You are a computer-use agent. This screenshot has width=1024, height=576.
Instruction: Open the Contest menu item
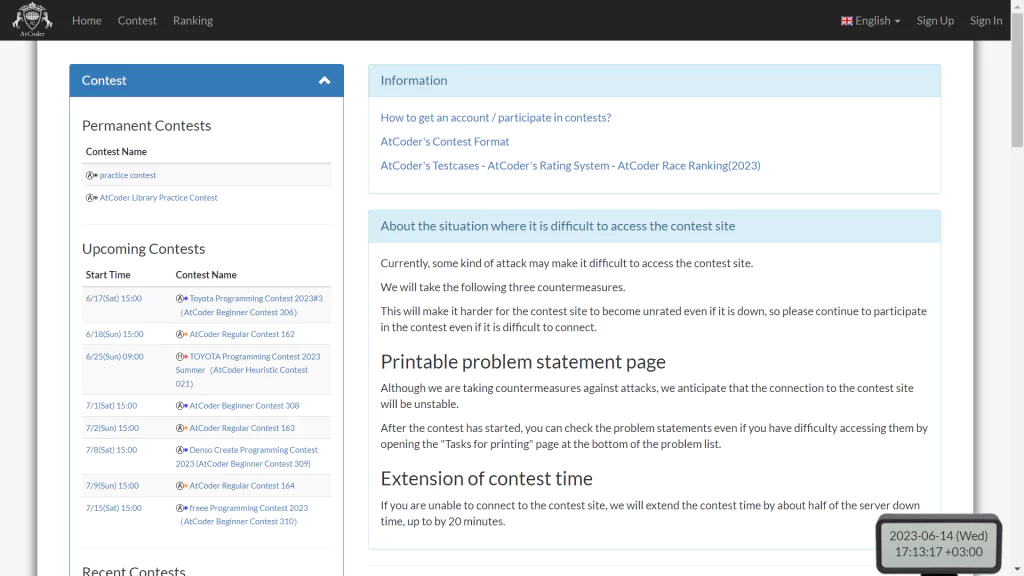point(136,20)
